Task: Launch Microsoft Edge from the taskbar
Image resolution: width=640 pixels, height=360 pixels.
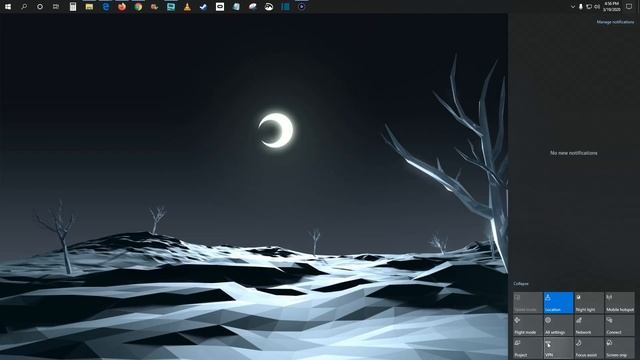Action: coord(106,7)
